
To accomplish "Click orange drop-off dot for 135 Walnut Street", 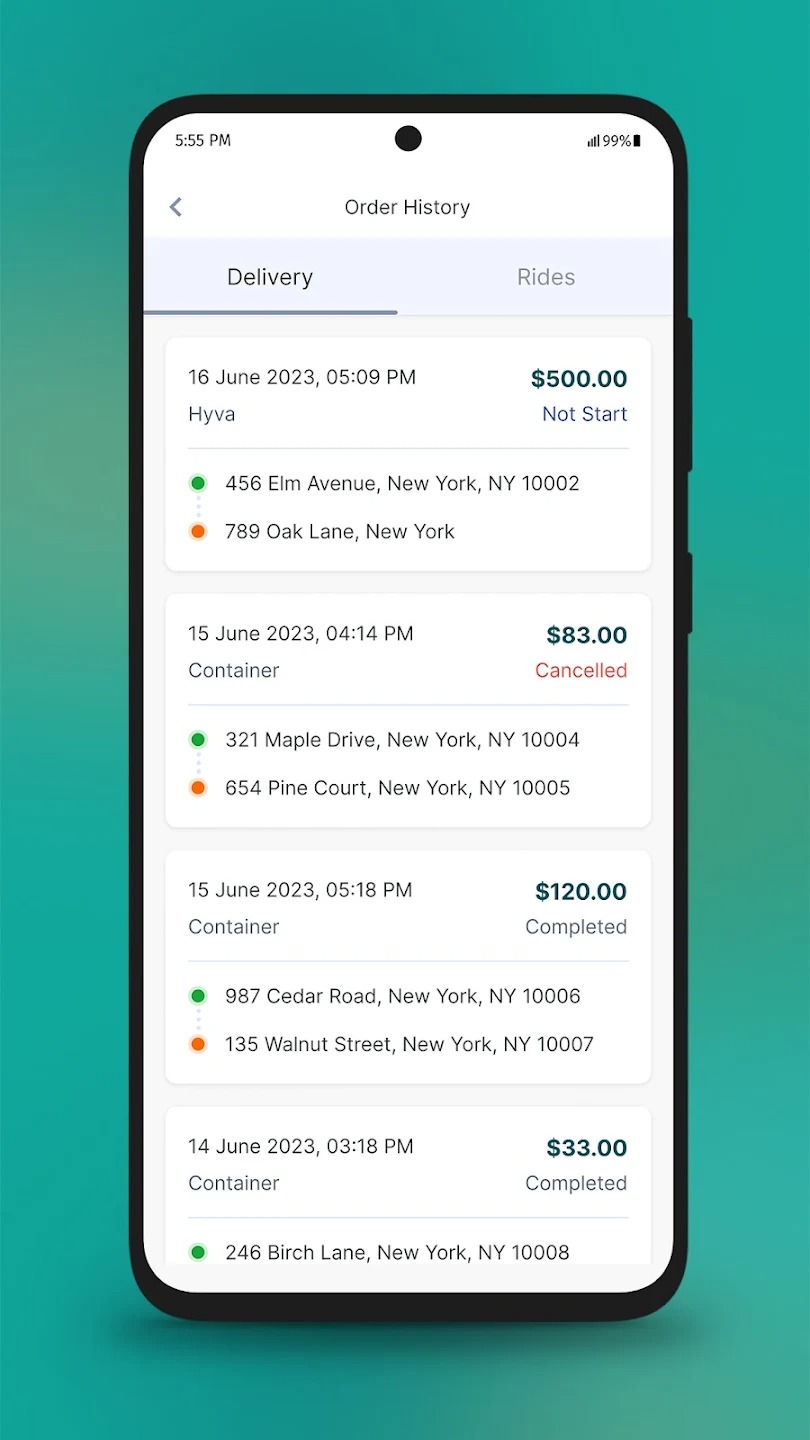I will click(x=198, y=1044).
